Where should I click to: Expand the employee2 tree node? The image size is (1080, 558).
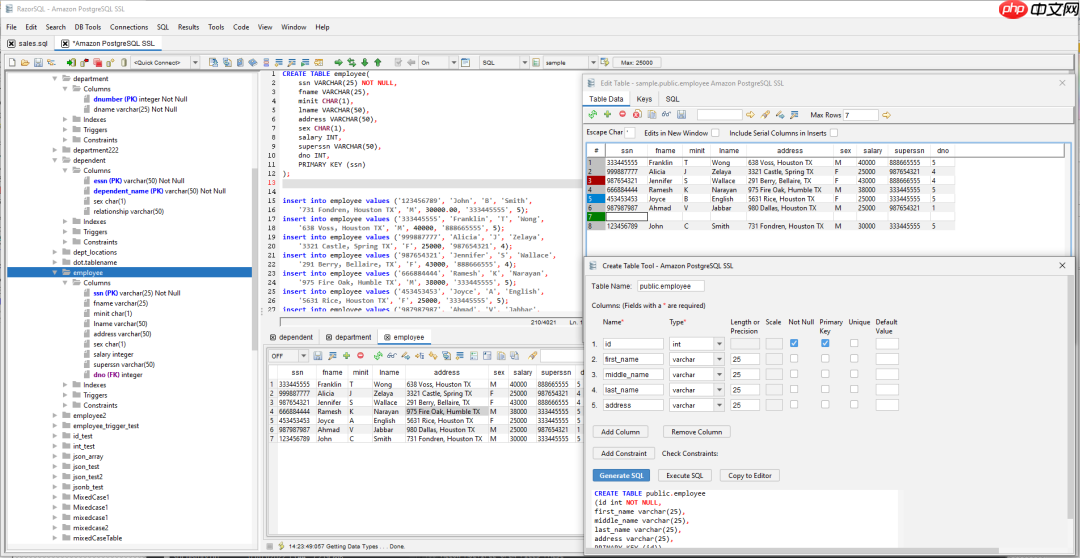tap(56, 415)
